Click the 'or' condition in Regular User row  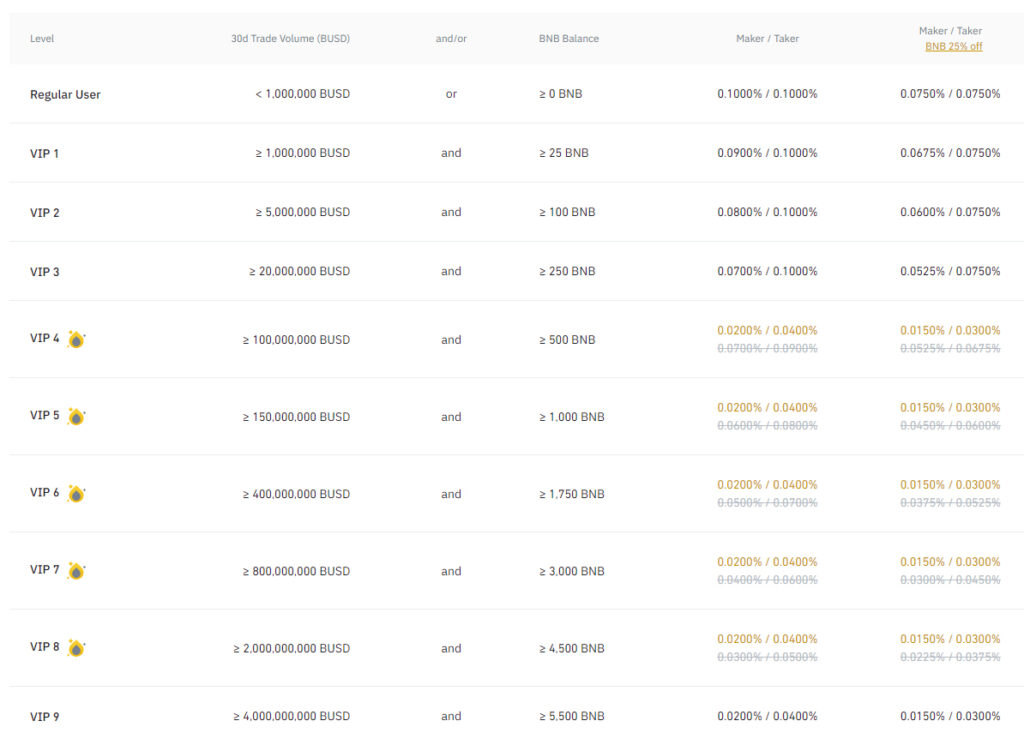pyautogui.click(x=451, y=94)
